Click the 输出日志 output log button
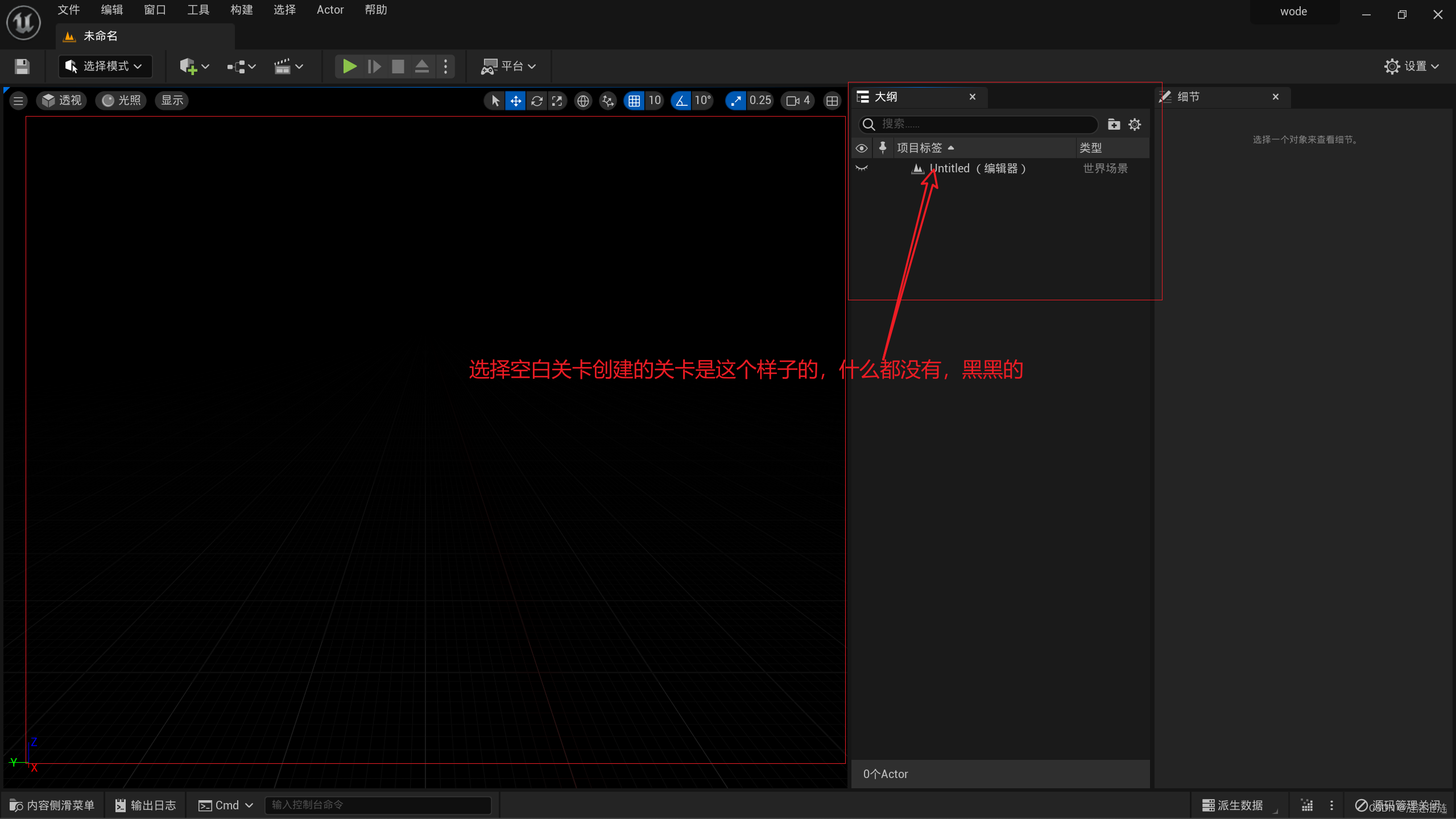Screen dimensions: 1456x819 click(146, 805)
